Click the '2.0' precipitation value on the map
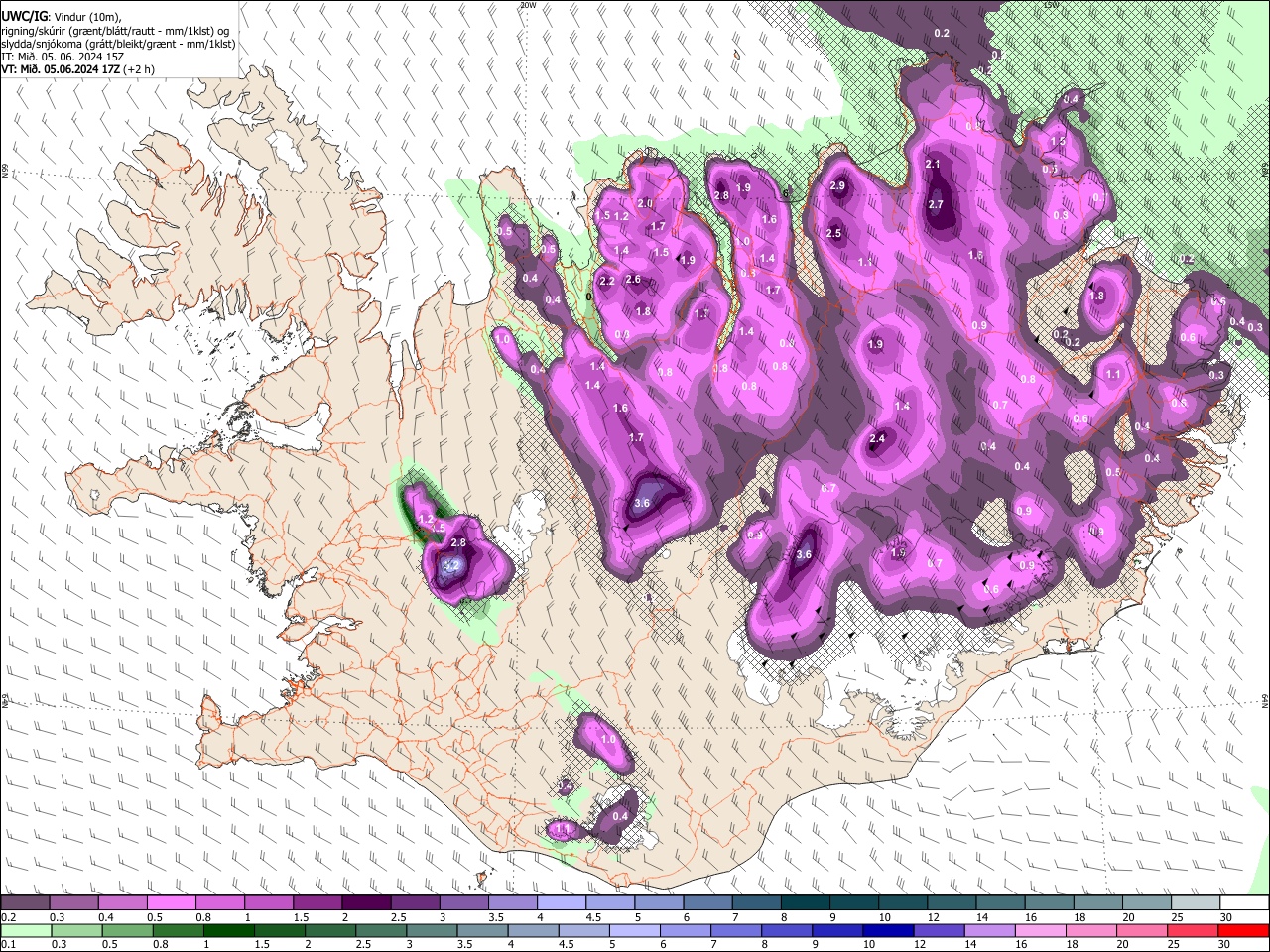Viewport: 1270px width, 952px height. click(x=645, y=203)
